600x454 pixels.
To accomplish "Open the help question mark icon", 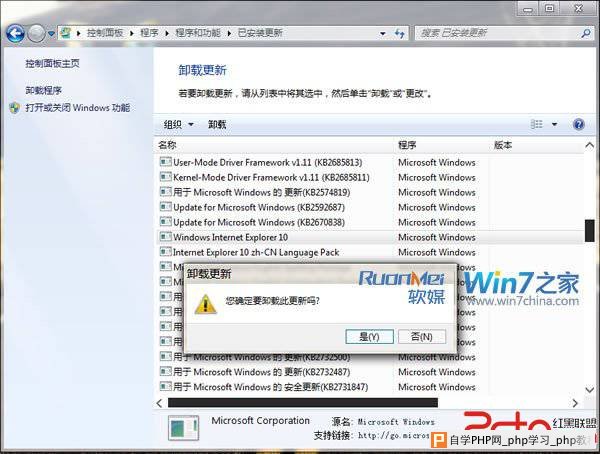I will point(579,124).
